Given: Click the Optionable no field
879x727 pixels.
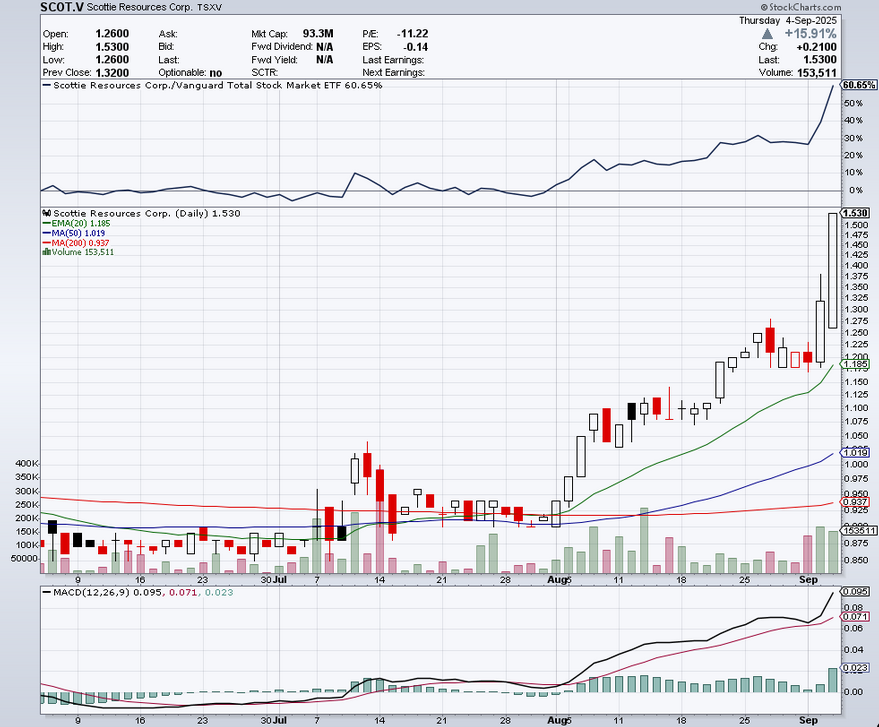Looking at the screenshot, I should coord(190,73).
